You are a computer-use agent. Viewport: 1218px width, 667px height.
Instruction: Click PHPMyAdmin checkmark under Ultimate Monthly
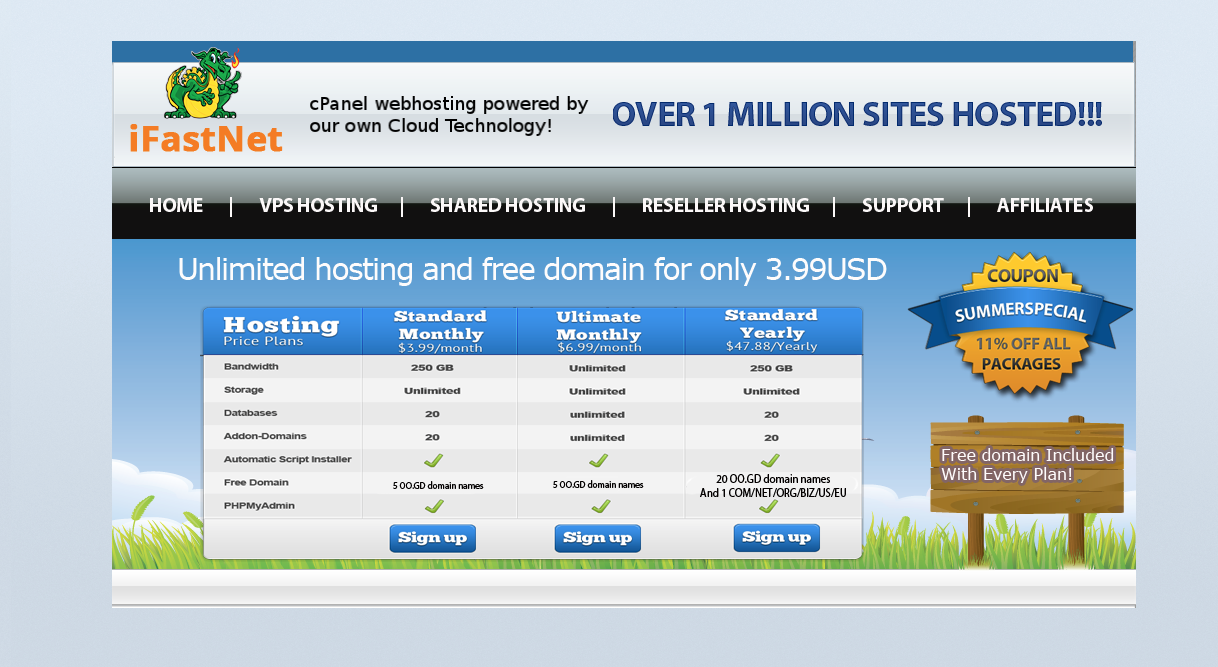[x=600, y=506]
